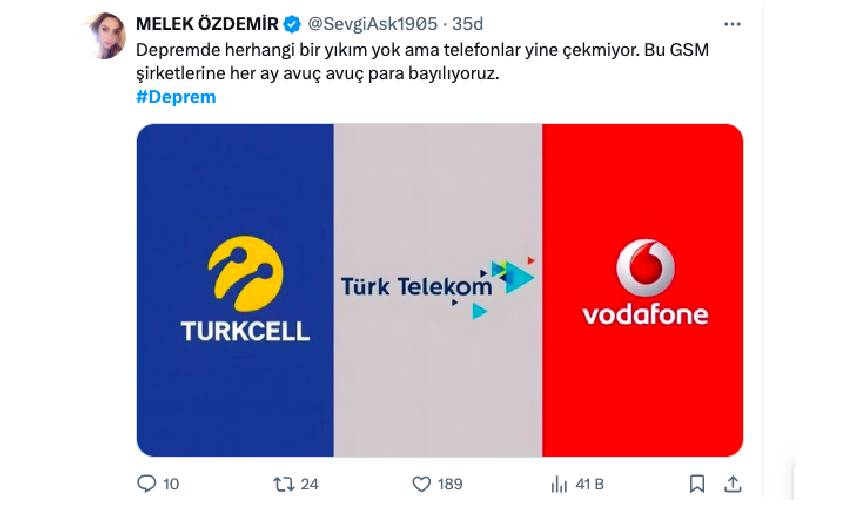Click the Turkcell logo in image
Viewport: 860px width, 505px height.
pos(245,289)
